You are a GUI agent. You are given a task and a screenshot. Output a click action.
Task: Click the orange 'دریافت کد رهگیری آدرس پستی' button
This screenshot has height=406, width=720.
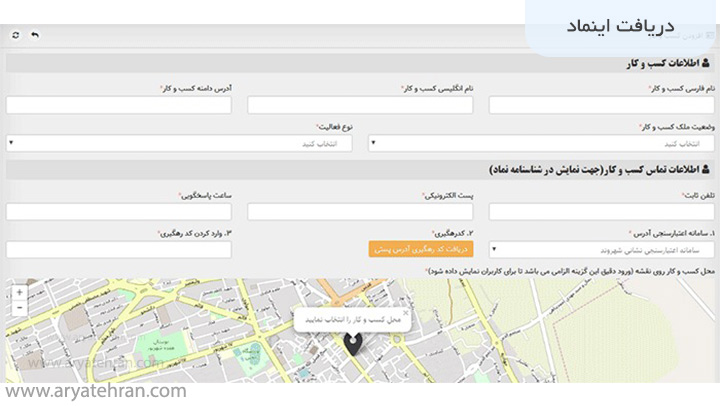421,249
